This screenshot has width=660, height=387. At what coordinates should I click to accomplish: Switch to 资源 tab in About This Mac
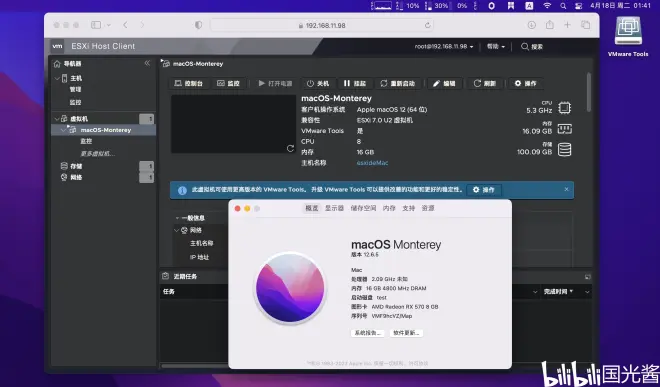click(428, 208)
